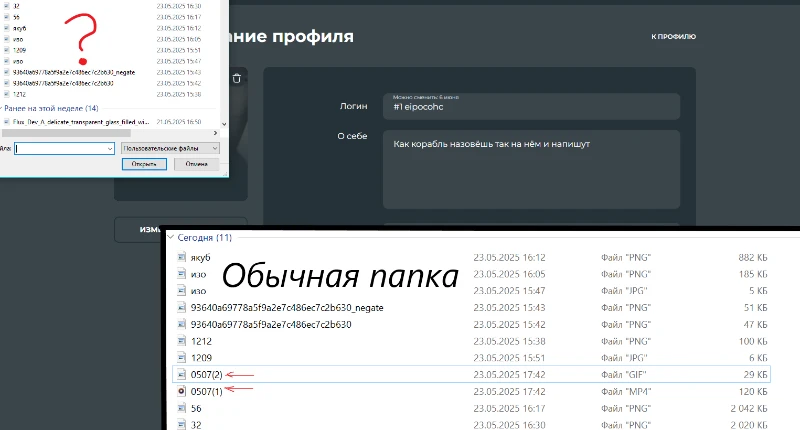Click the 93640a…2b630_negate file icon in the folder list
800x430 pixels.
181,308
